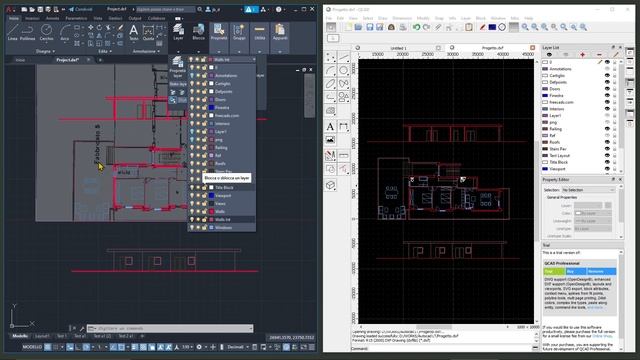Click the Proprietà layer icon in flyout

coord(178,67)
